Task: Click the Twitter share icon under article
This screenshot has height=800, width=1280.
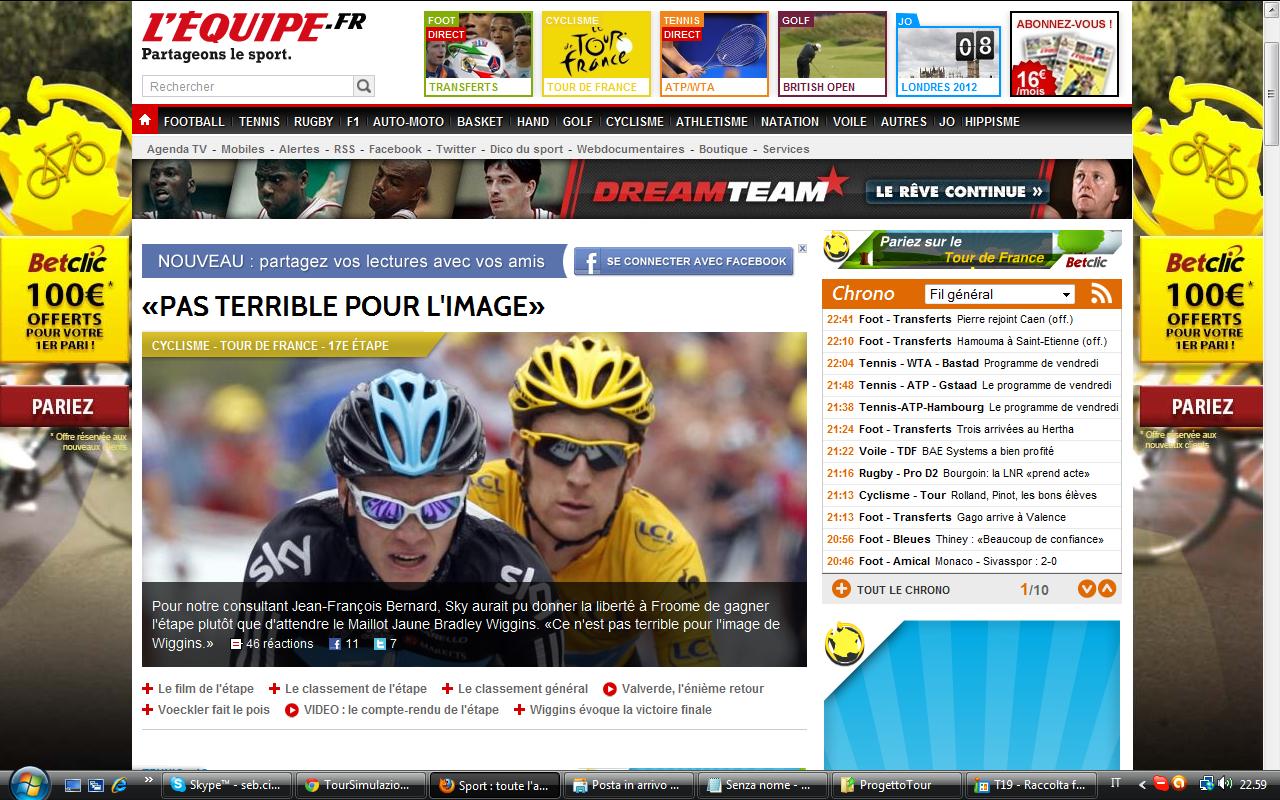Action: (x=380, y=644)
